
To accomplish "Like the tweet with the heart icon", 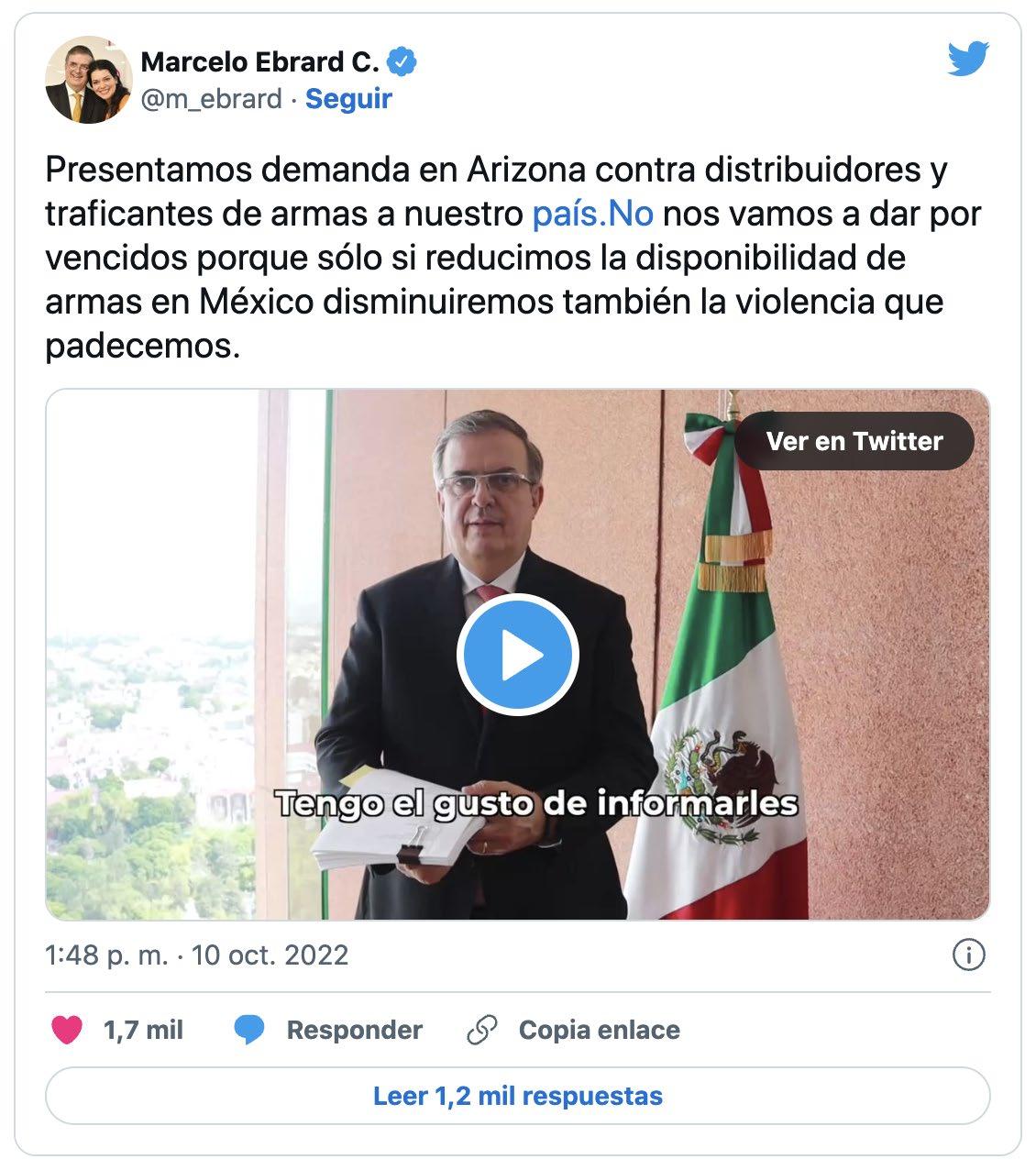I will point(67,1030).
